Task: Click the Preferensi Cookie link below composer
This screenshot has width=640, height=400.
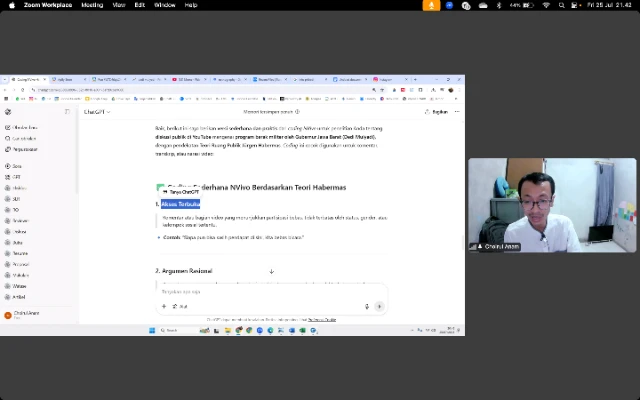Action: [x=322, y=320]
